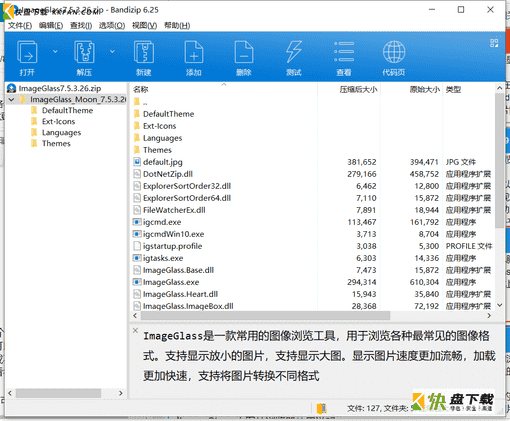Open the Edit menu
Viewport: 510px width, 421px height.
51,26
